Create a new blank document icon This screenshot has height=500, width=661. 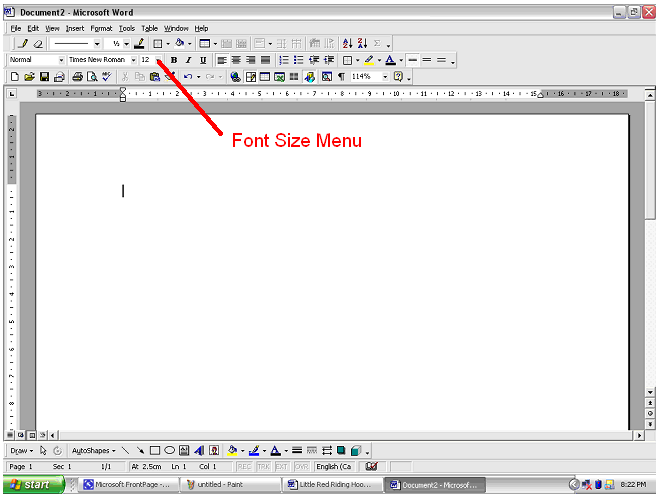15,77
